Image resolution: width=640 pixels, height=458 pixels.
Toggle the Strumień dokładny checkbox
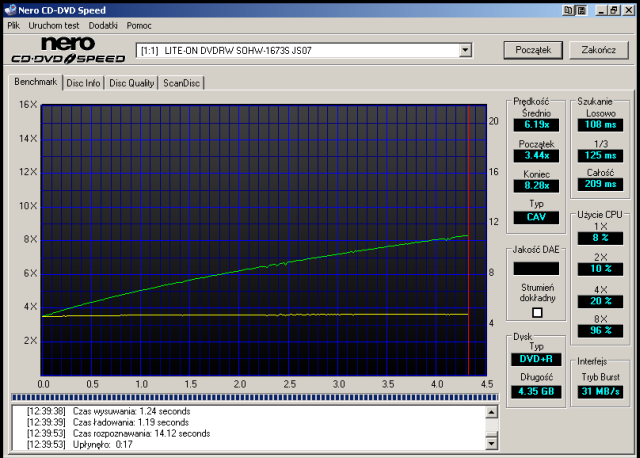click(x=537, y=313)
